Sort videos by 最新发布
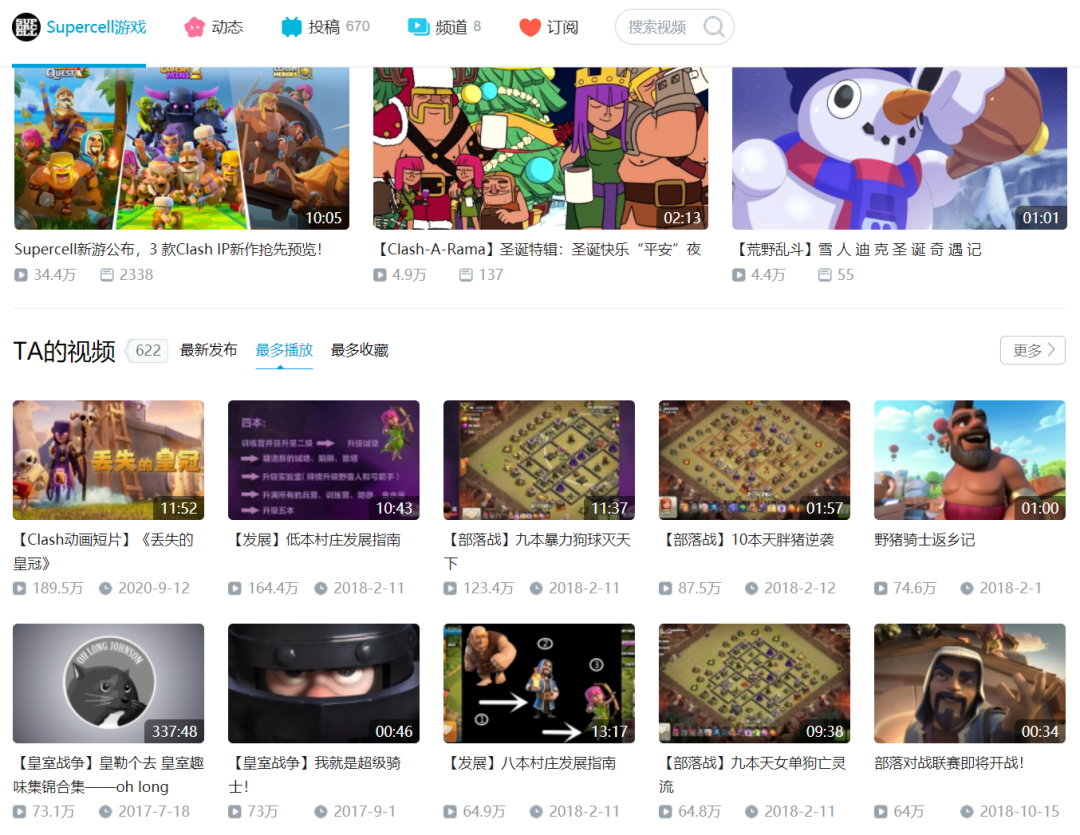Screen dimensions: 1080x835 tap(209, 350)
